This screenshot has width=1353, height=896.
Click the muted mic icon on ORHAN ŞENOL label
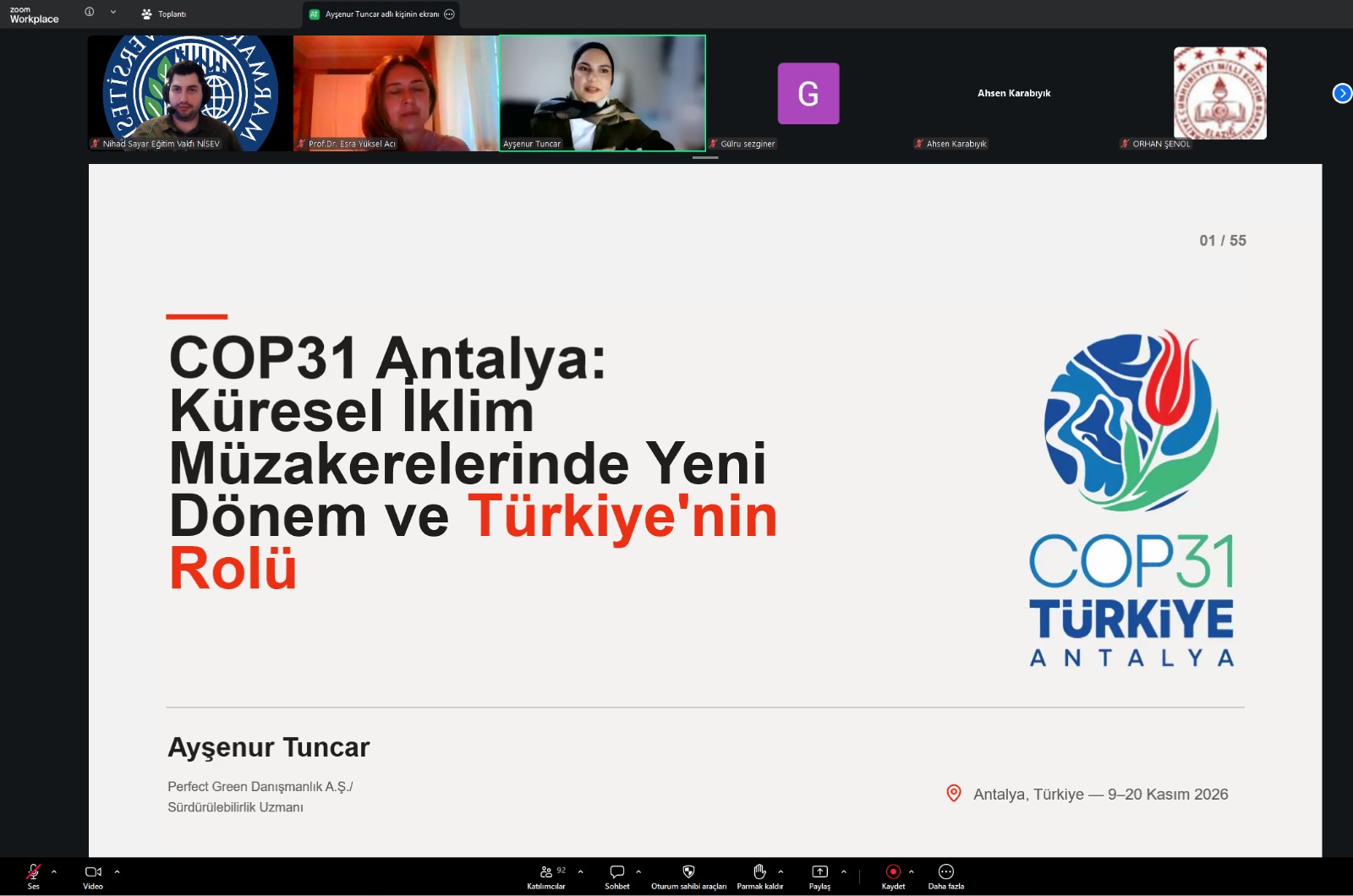point(1126,144)
